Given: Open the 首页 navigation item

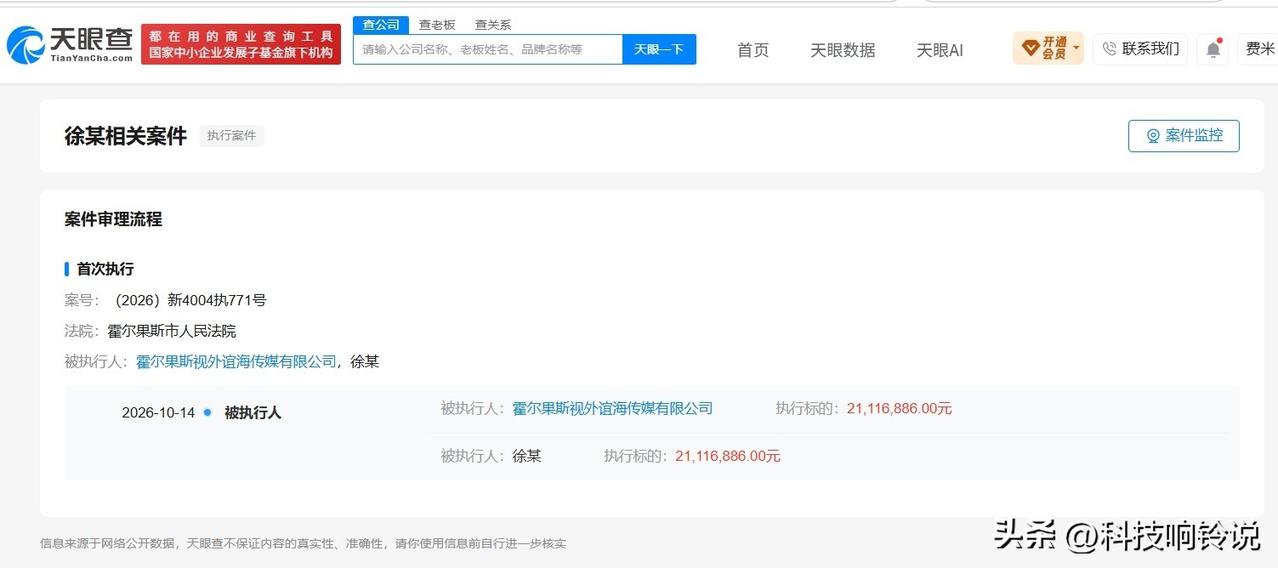Looking at the screenshot, I should [753, 50].
